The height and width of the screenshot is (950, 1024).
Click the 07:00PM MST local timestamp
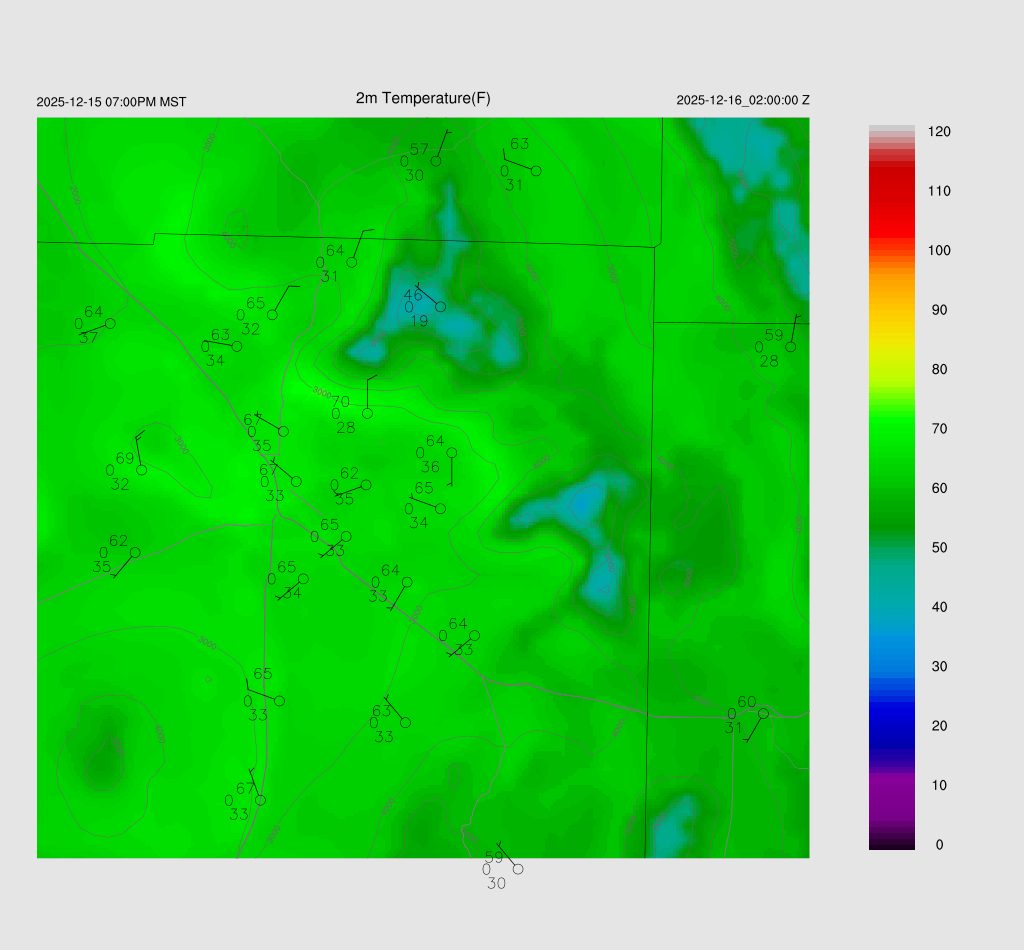pyautogui.click(x=111, y=102)
